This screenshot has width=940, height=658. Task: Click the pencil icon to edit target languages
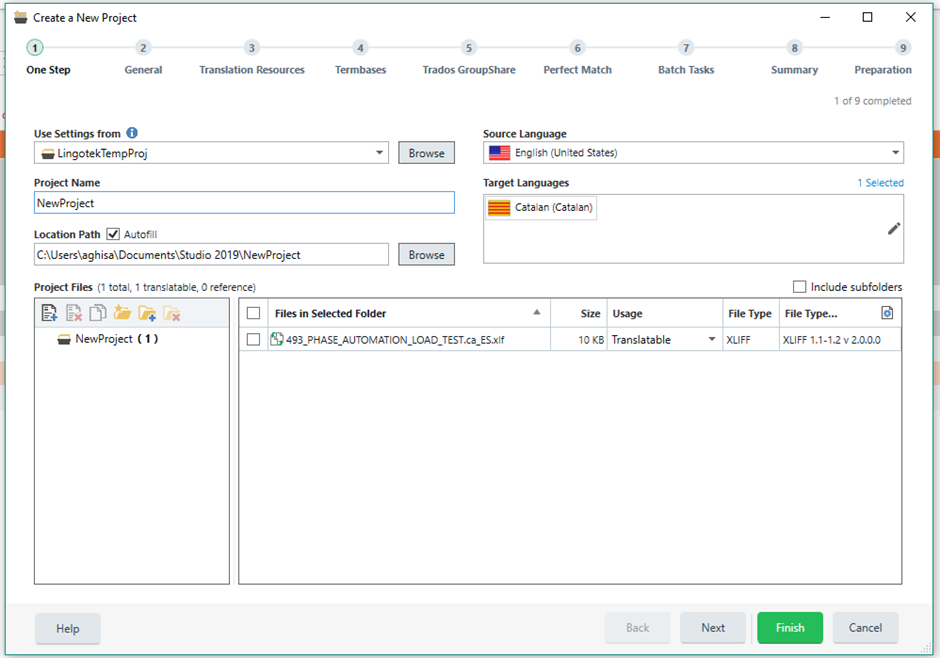(893, 228)
